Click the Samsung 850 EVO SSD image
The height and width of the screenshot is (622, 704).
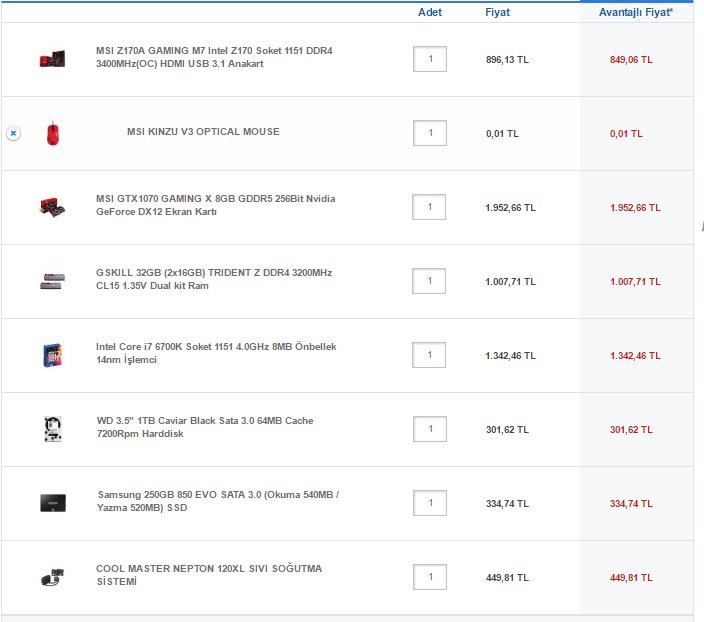(52, 503)
